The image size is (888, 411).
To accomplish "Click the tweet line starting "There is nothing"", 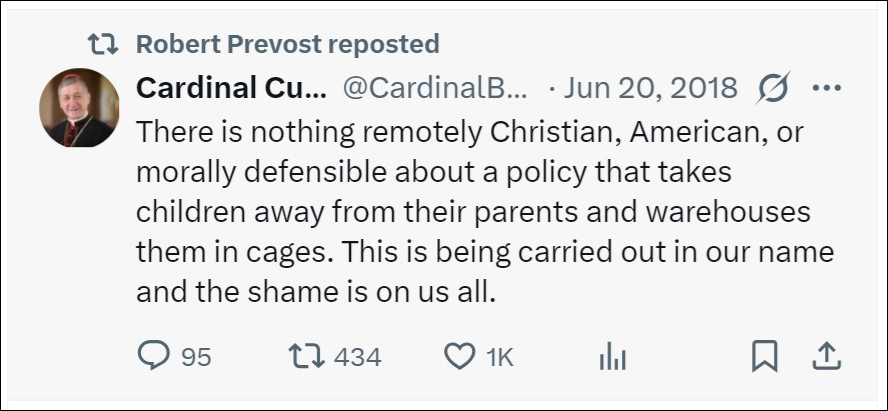I will (455, 131).
